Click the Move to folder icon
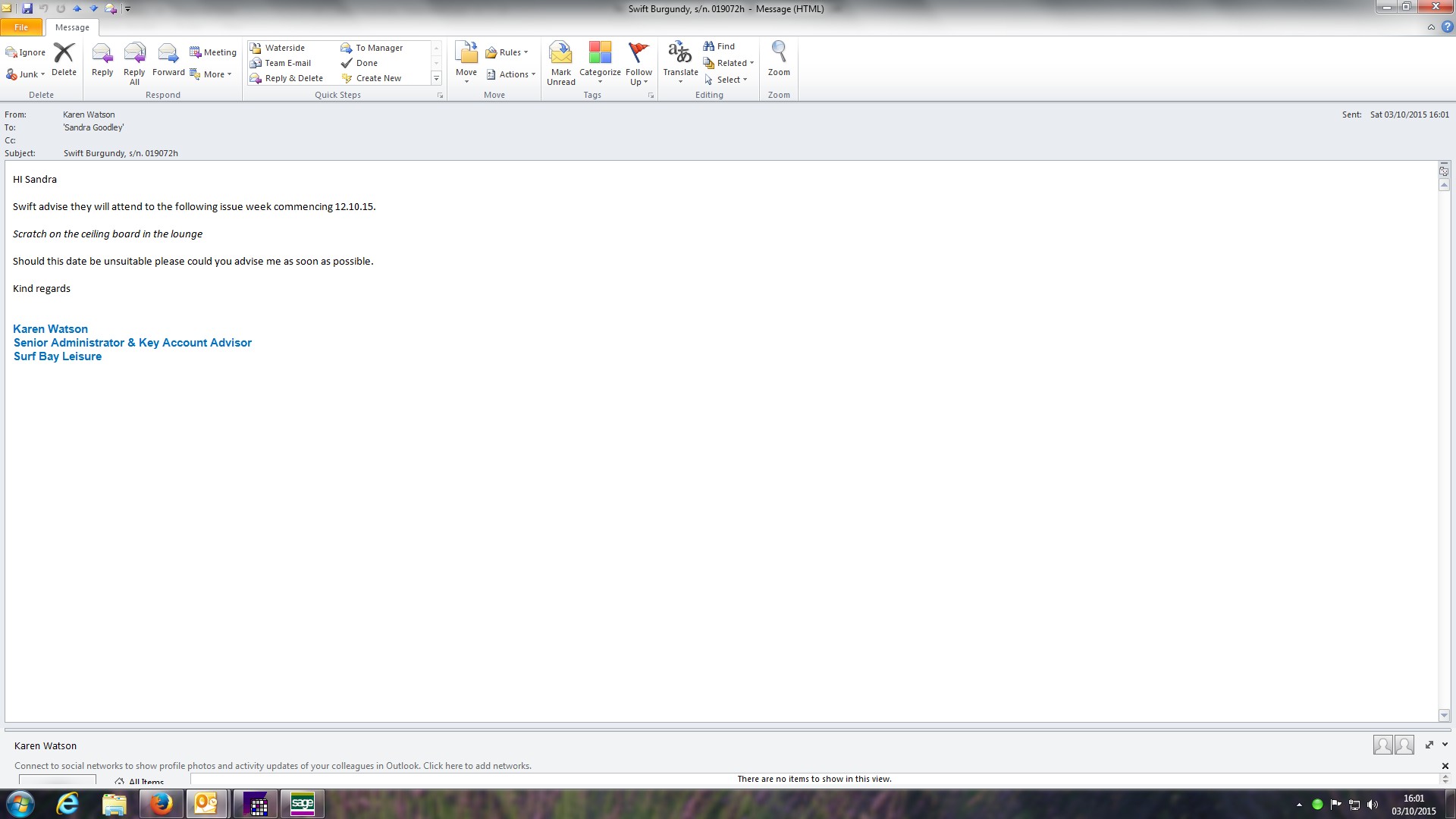 [x=466, y=55]
